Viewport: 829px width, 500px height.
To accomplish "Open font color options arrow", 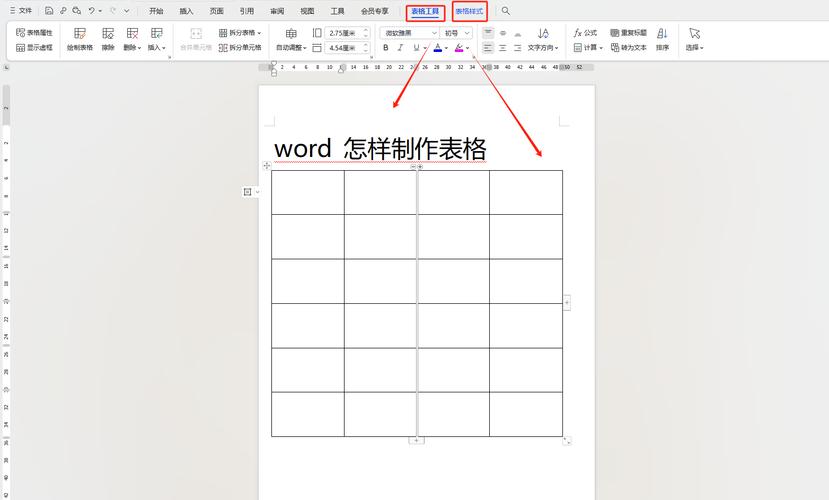I will [446, 48].
